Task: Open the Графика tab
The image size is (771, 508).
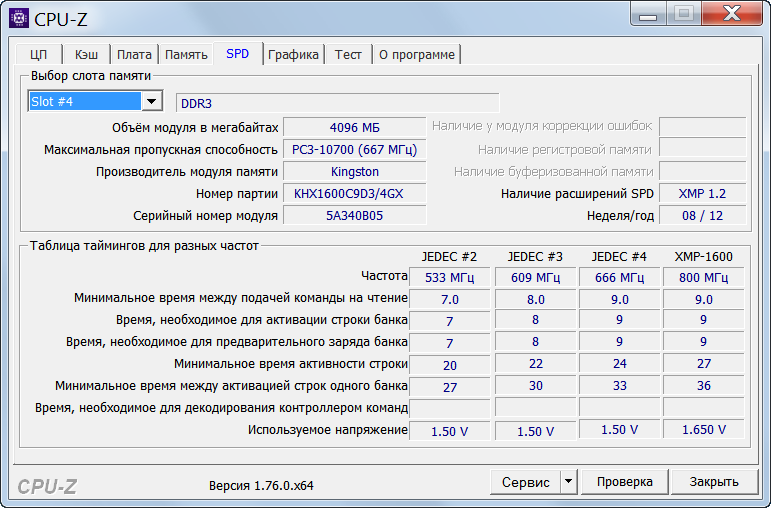Action: 293,54
